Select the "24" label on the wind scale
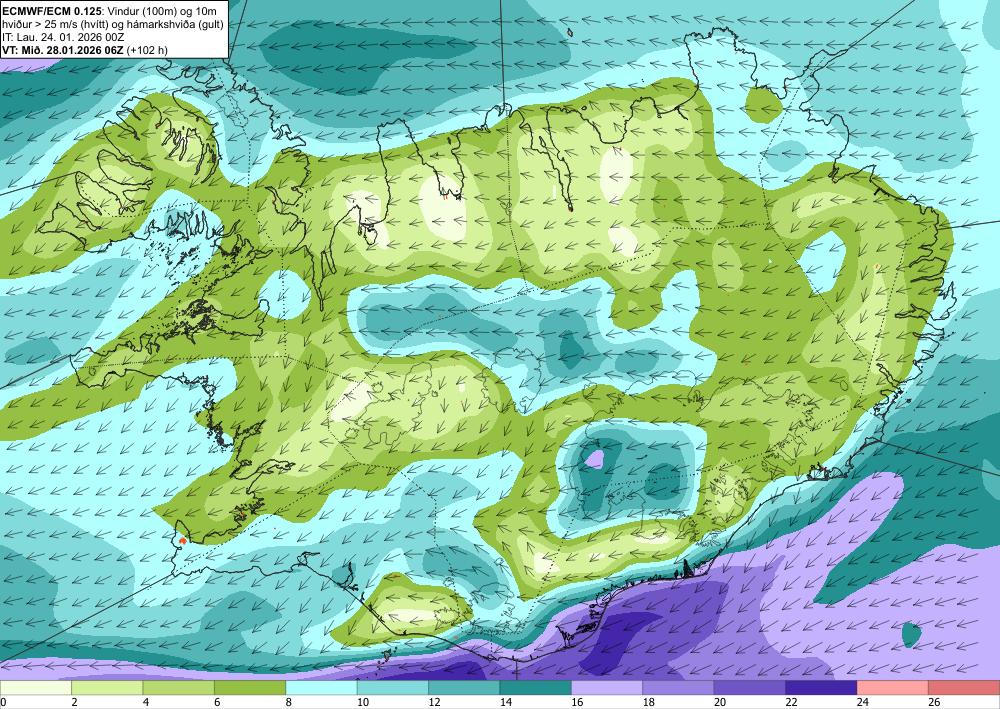The width and height of the screenshot is (1000, 709). tap(863, 702)
